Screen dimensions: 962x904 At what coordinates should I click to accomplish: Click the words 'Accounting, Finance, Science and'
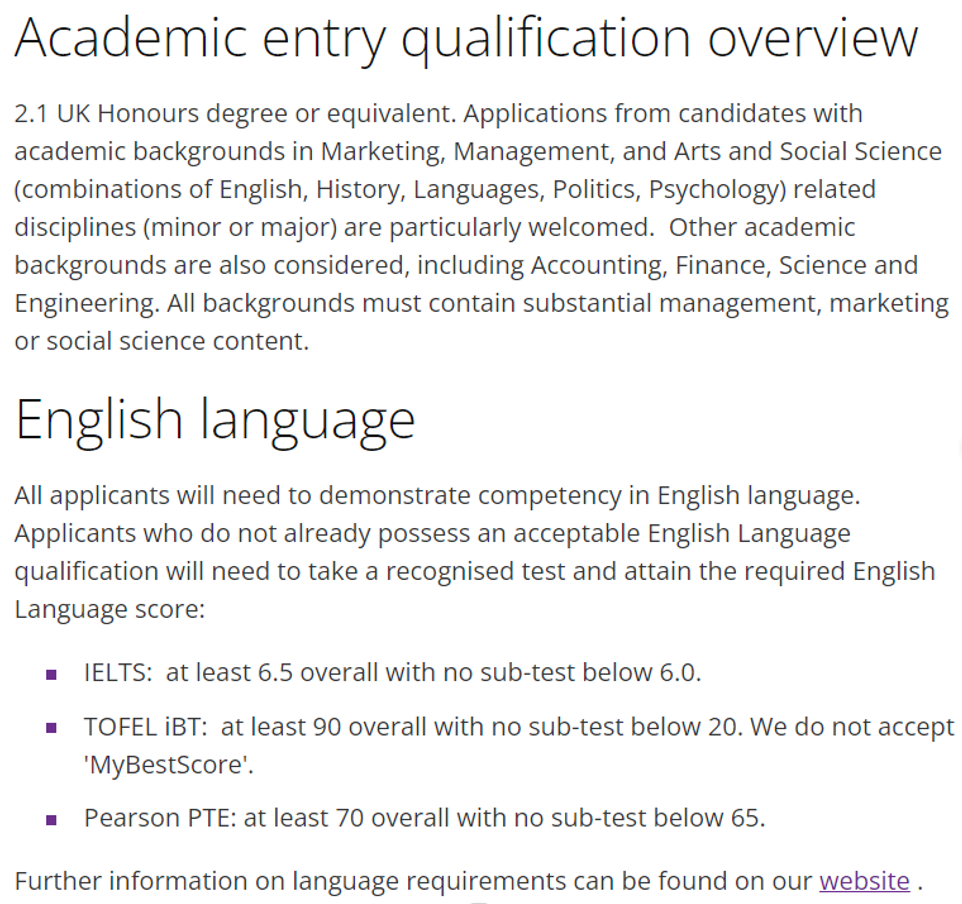click(725, 266)
